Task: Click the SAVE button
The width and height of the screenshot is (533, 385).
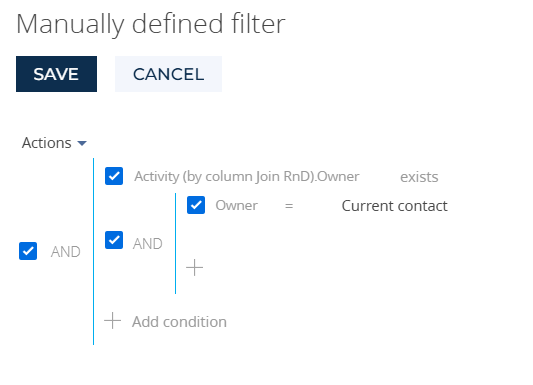Action: click(x=56, y=74)
